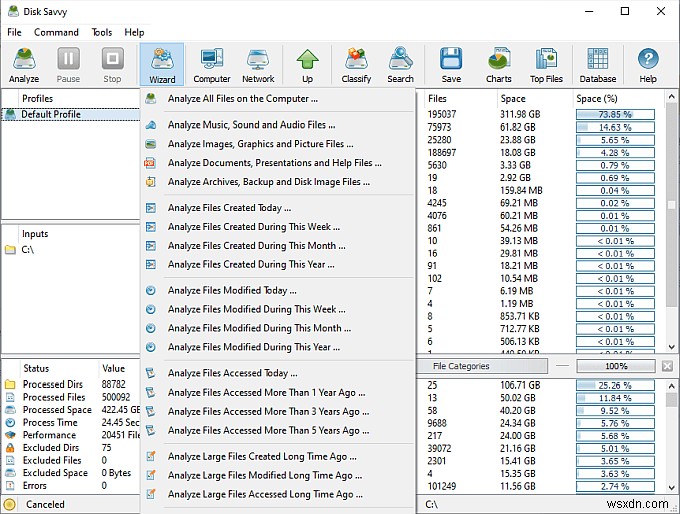Click the Default Profile icon
Image resolution: width=680 pixels, height=514 pixels.
point(10,115)
